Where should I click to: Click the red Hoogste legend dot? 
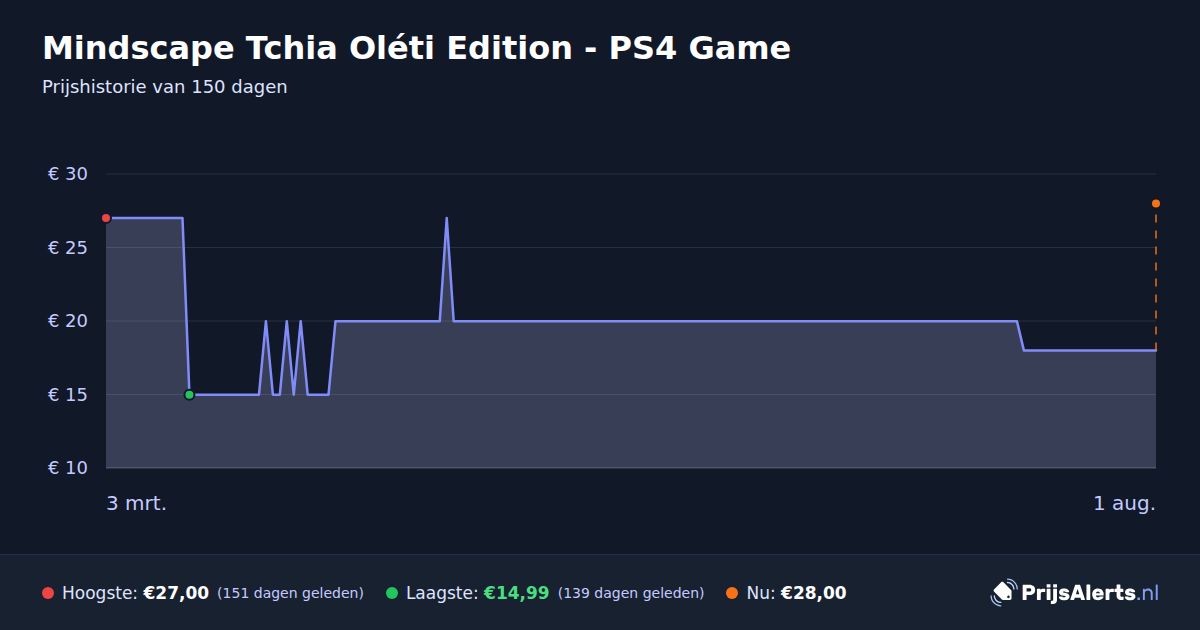click(48, 593)
